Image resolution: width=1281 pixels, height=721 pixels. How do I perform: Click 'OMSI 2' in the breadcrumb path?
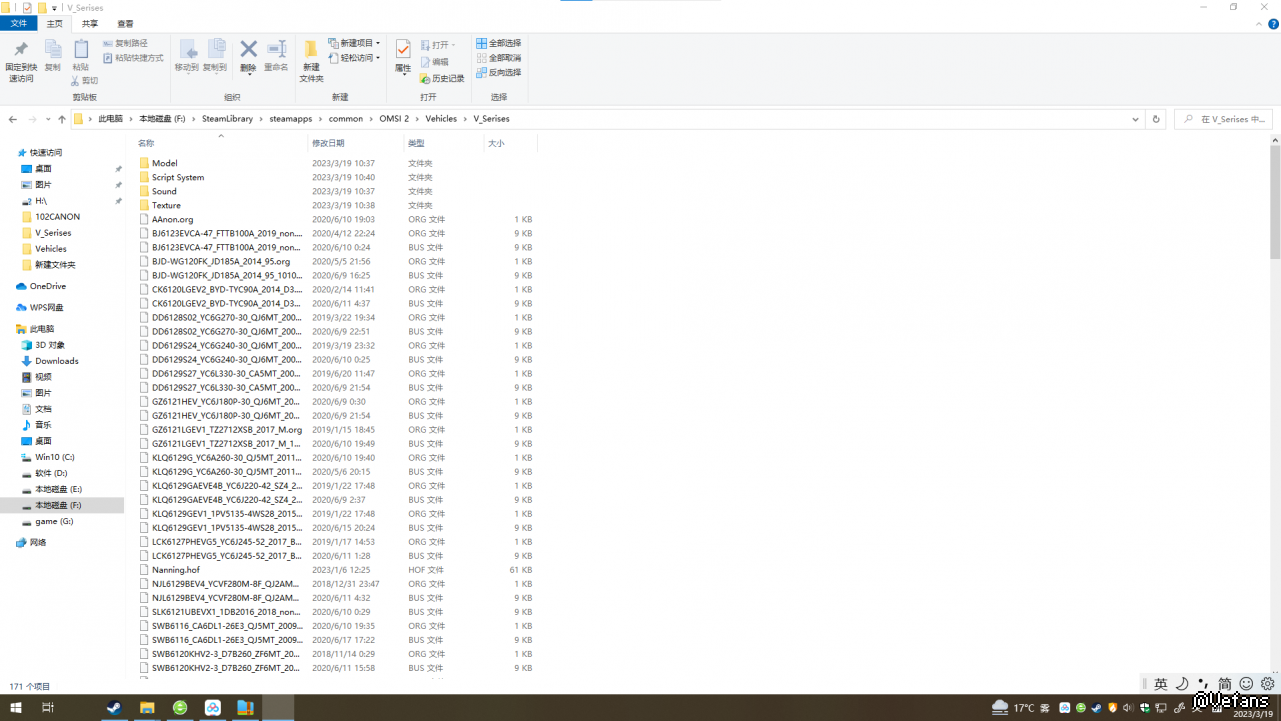point(394,119)
